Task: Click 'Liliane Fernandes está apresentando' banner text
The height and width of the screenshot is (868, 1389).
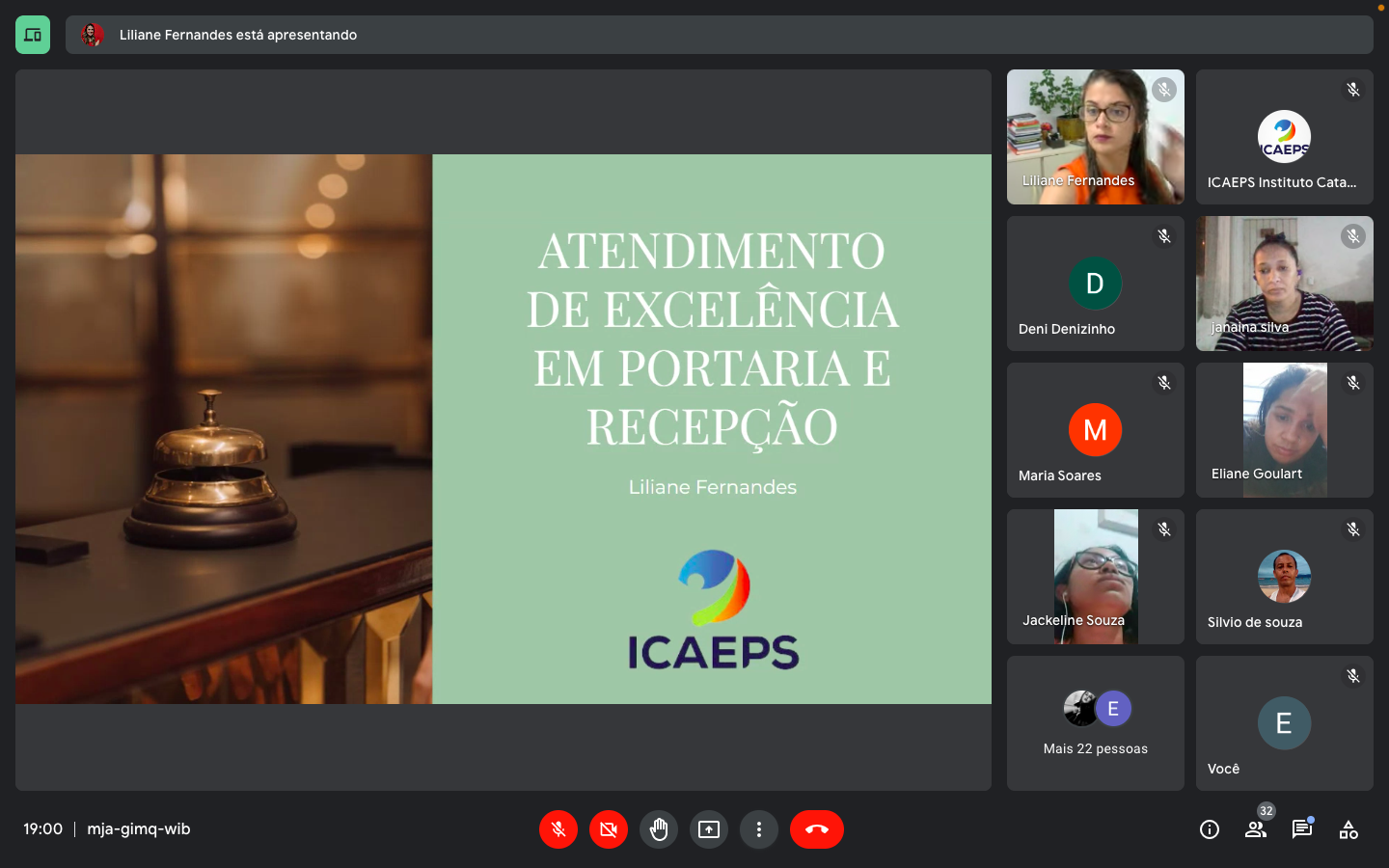Action: [x=238, y=35]
